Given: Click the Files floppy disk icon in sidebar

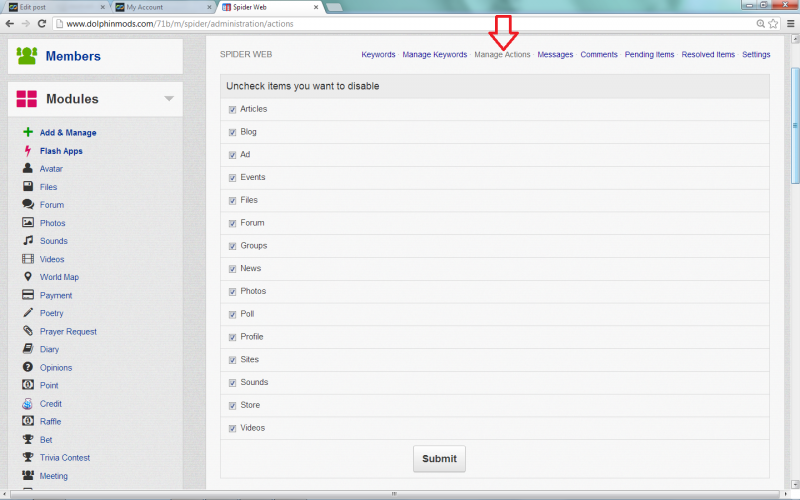Looking at the screenshot, I should pyautogui.click(x=28, y=187).
